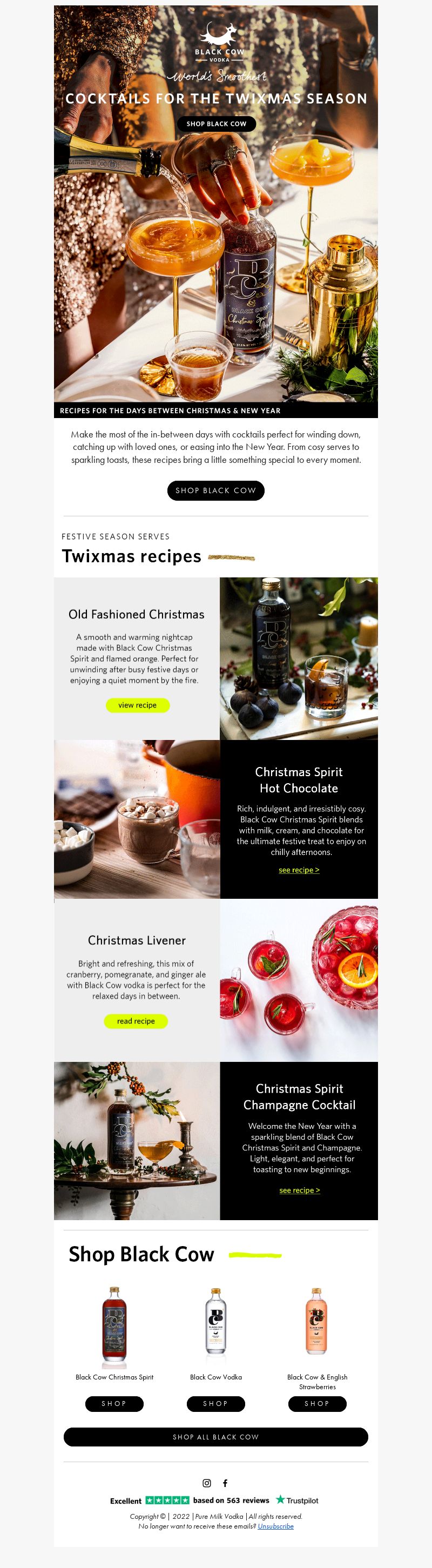The height and width of the screenshot is (1568, 432).
Task: Click Shop Black Cow button below intro
Action: (216, 490)
